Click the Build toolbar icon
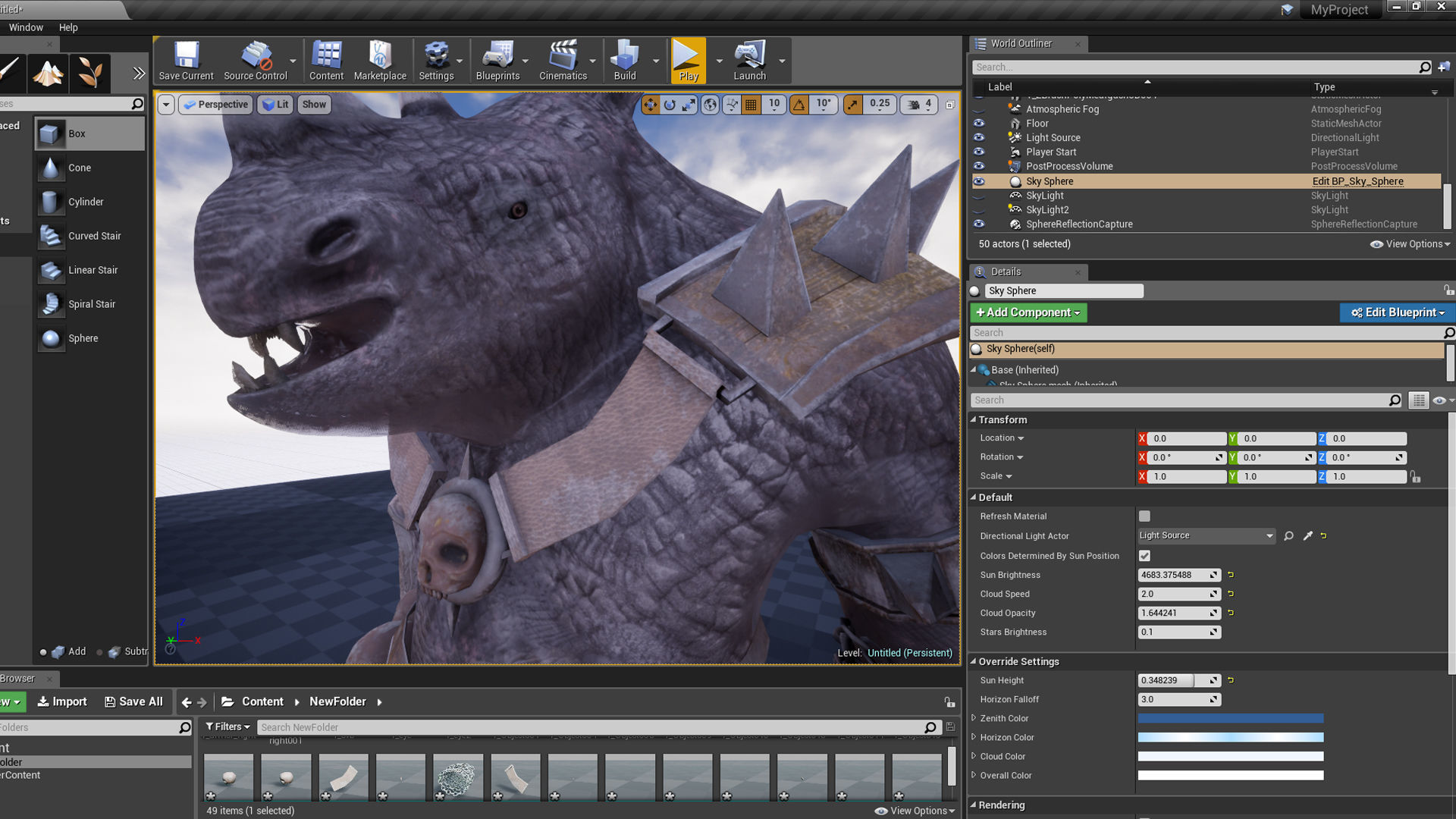This screenshot has width=1456, height=819. pyautogui.click(x=625, y=61)
